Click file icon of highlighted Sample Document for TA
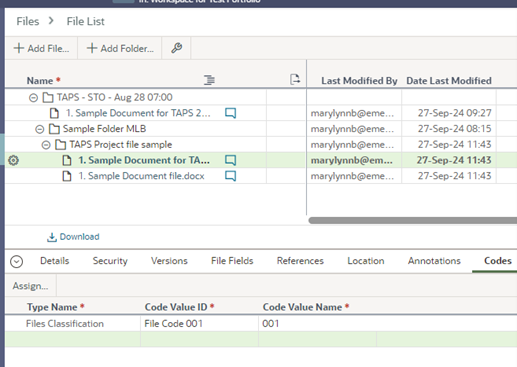Image resolution: width=517 pixels, height=367 pixels. click(67, 160)
